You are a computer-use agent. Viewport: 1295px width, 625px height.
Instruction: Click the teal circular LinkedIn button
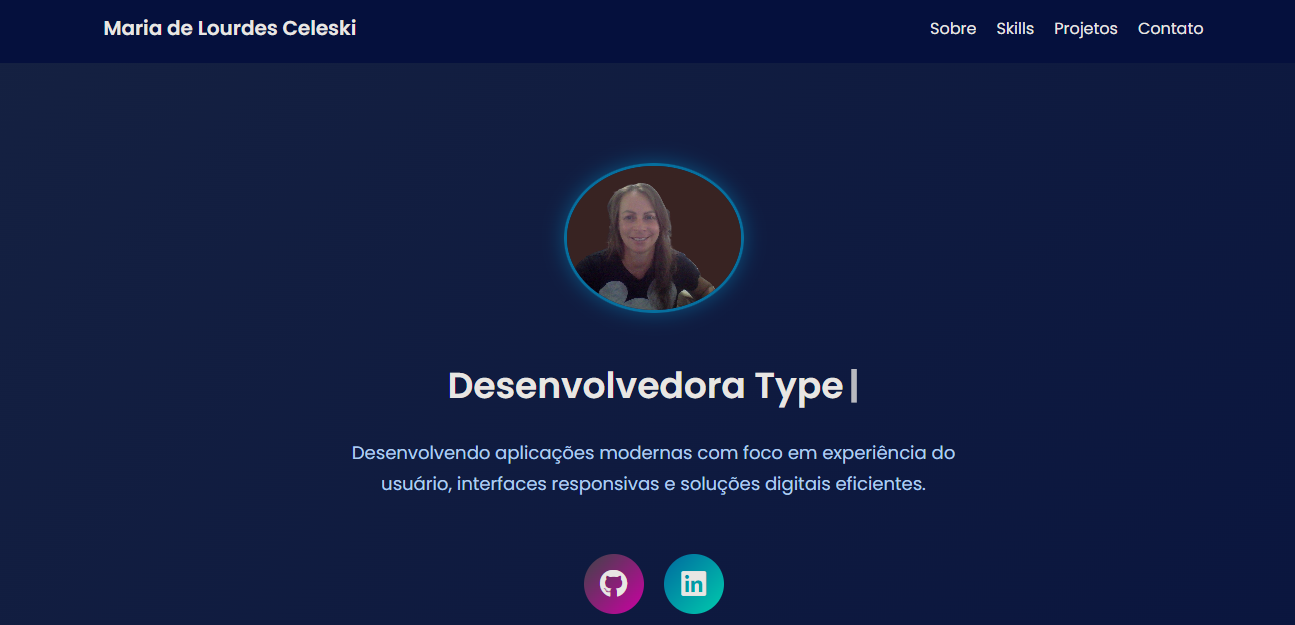[x=693, y=584]
